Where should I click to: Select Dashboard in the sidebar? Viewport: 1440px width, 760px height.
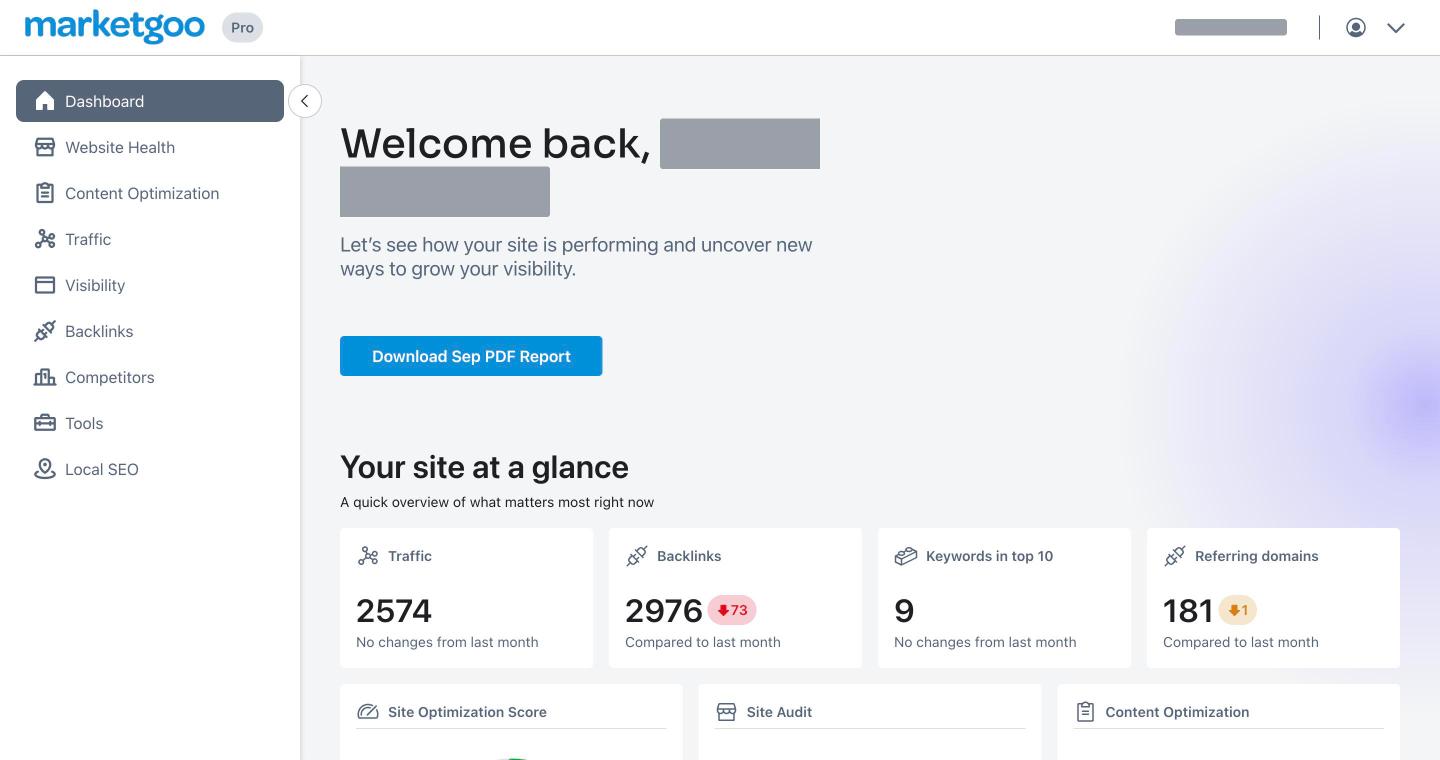[150, 101]
